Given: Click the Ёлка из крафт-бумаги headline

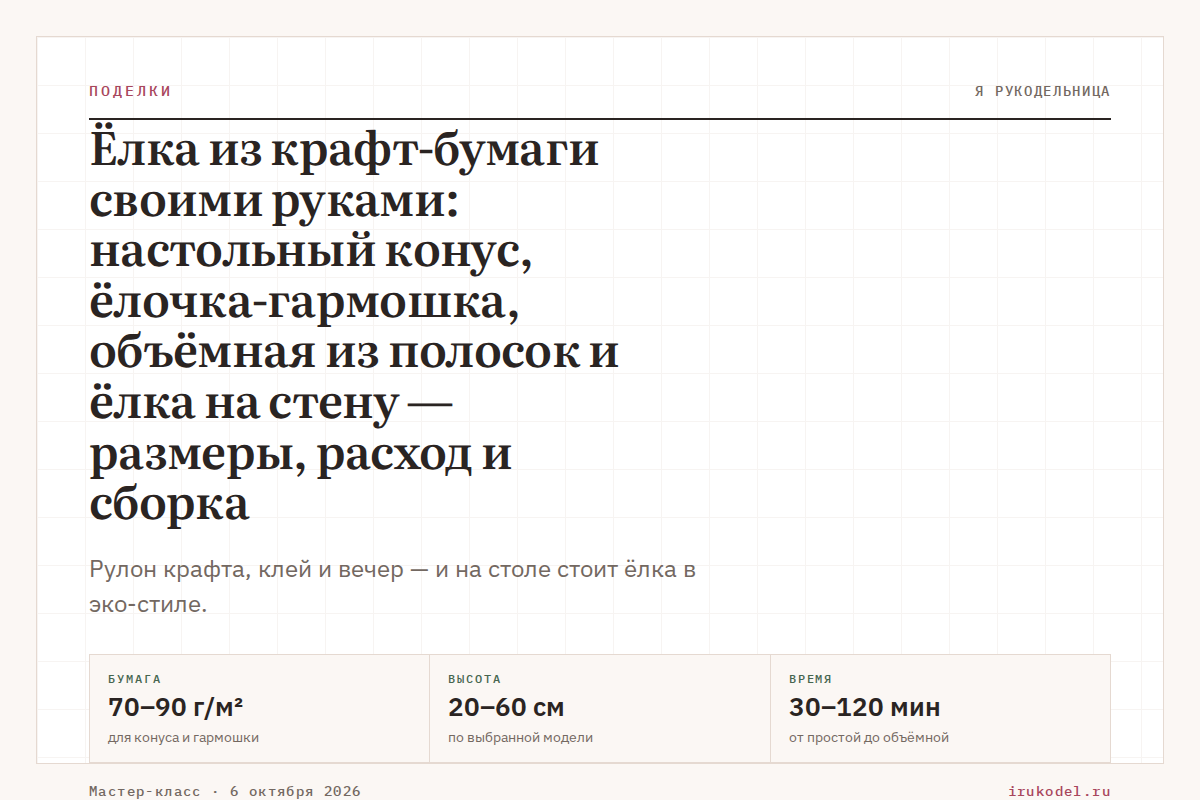Looking at the screenshot, I should 354,328.
